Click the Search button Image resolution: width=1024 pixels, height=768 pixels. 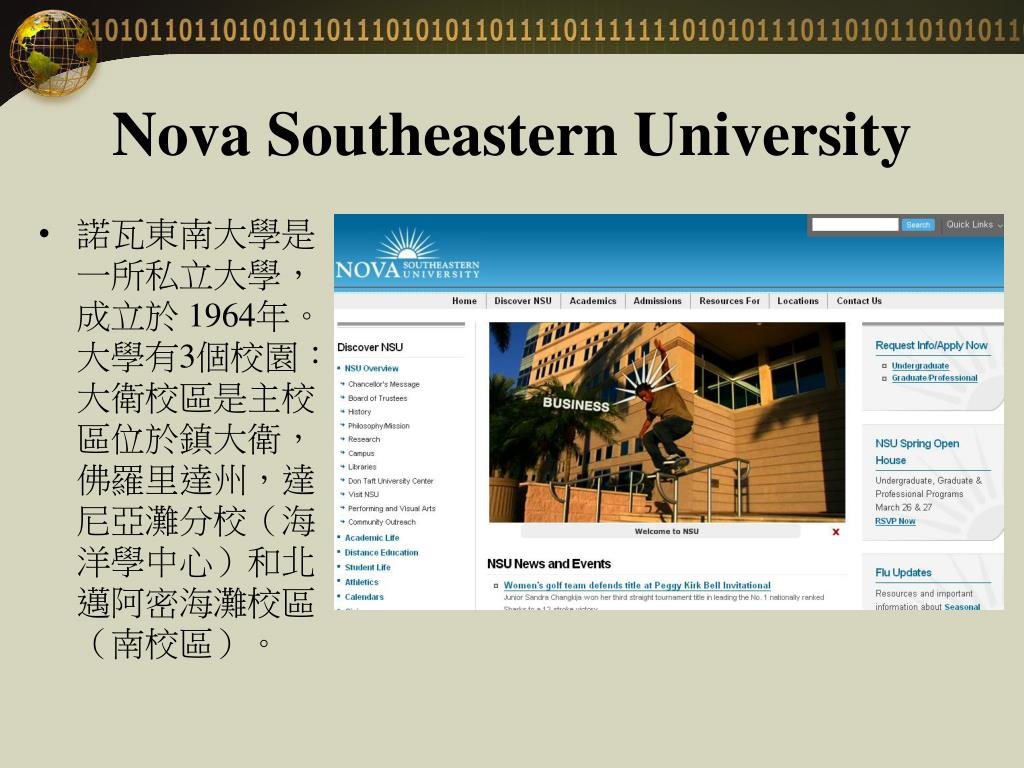(x=918, y=225)
